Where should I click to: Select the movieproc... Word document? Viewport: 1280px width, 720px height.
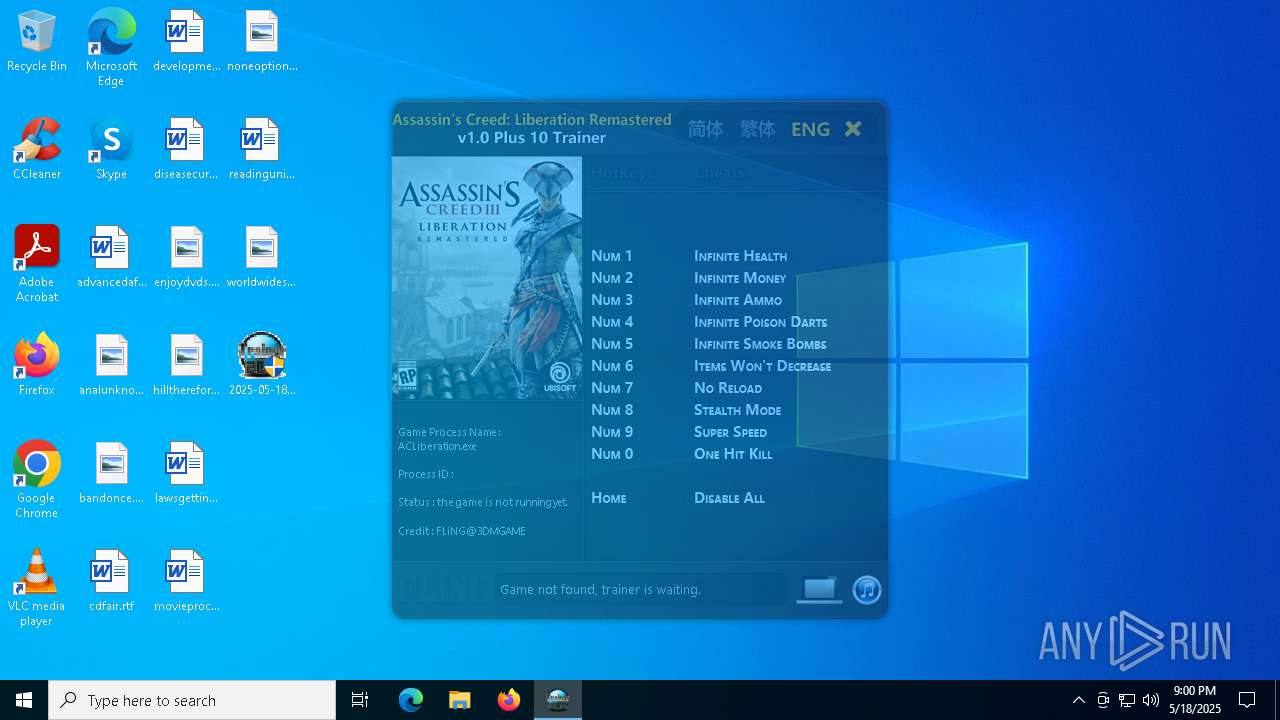[x=186, y=582]
